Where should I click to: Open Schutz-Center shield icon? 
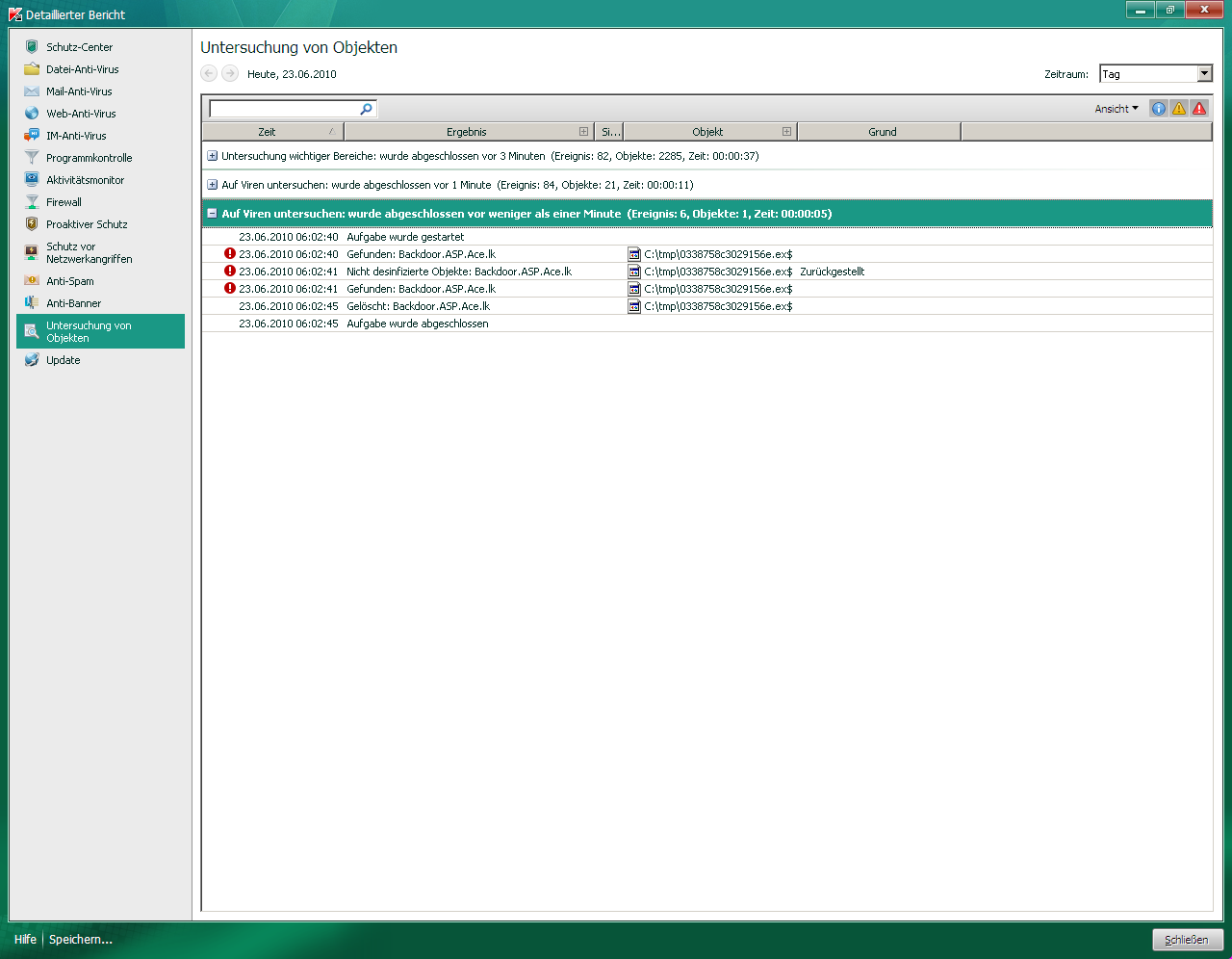click(32, 47)
